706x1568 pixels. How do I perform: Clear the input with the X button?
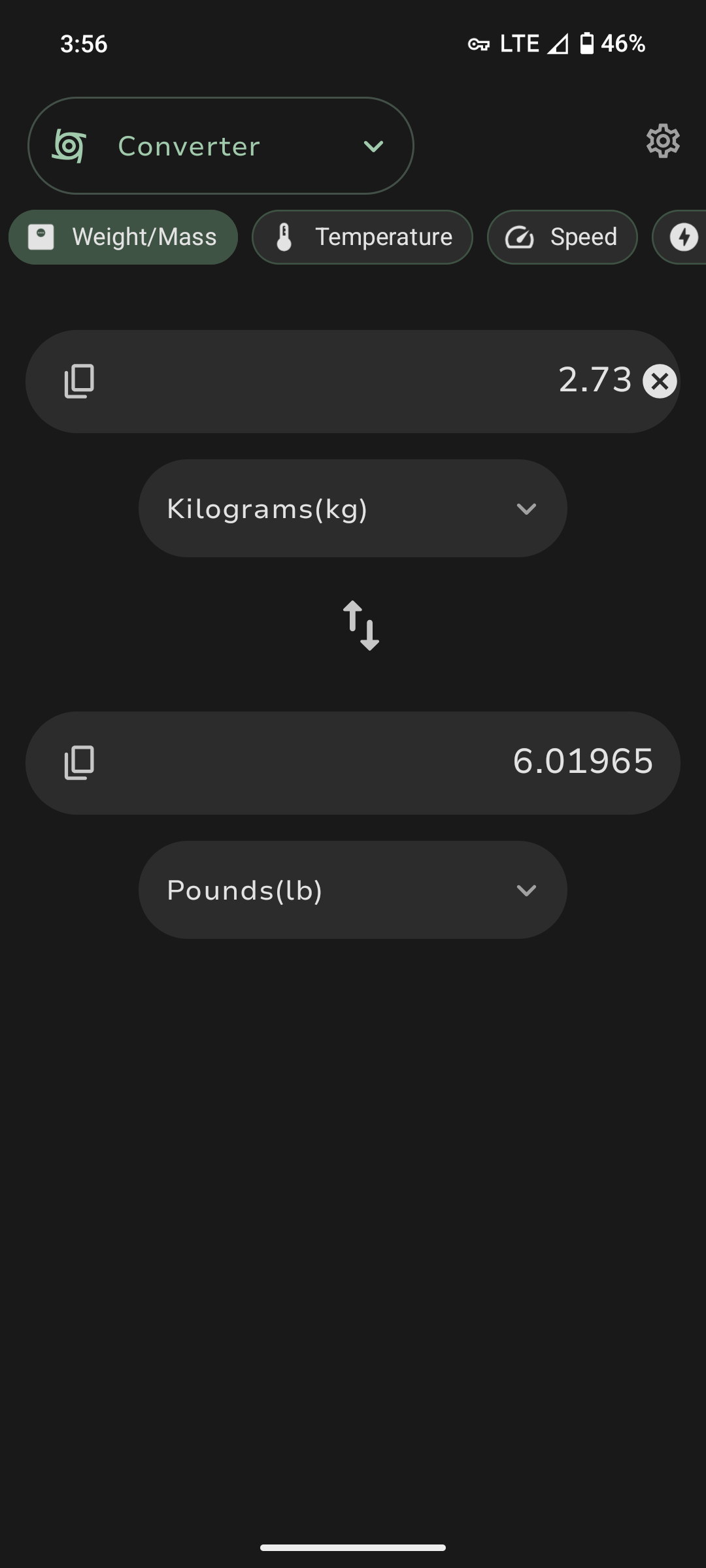coord(660,381)
